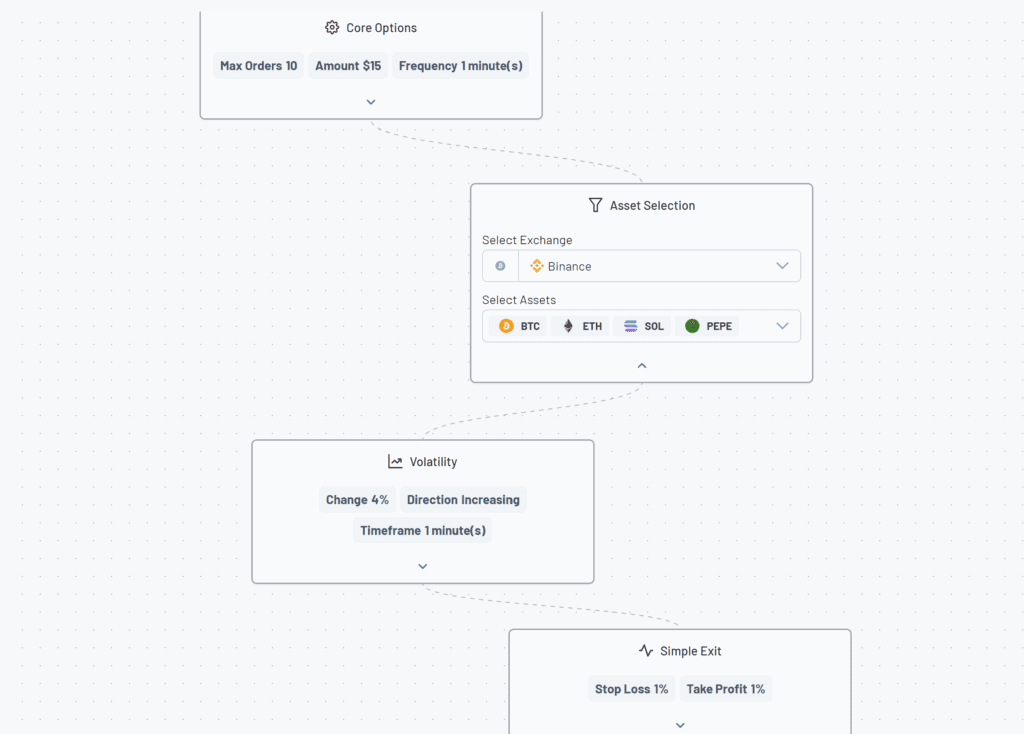
Task: Open the Select Assets dropdown
Action: [782, 326]
